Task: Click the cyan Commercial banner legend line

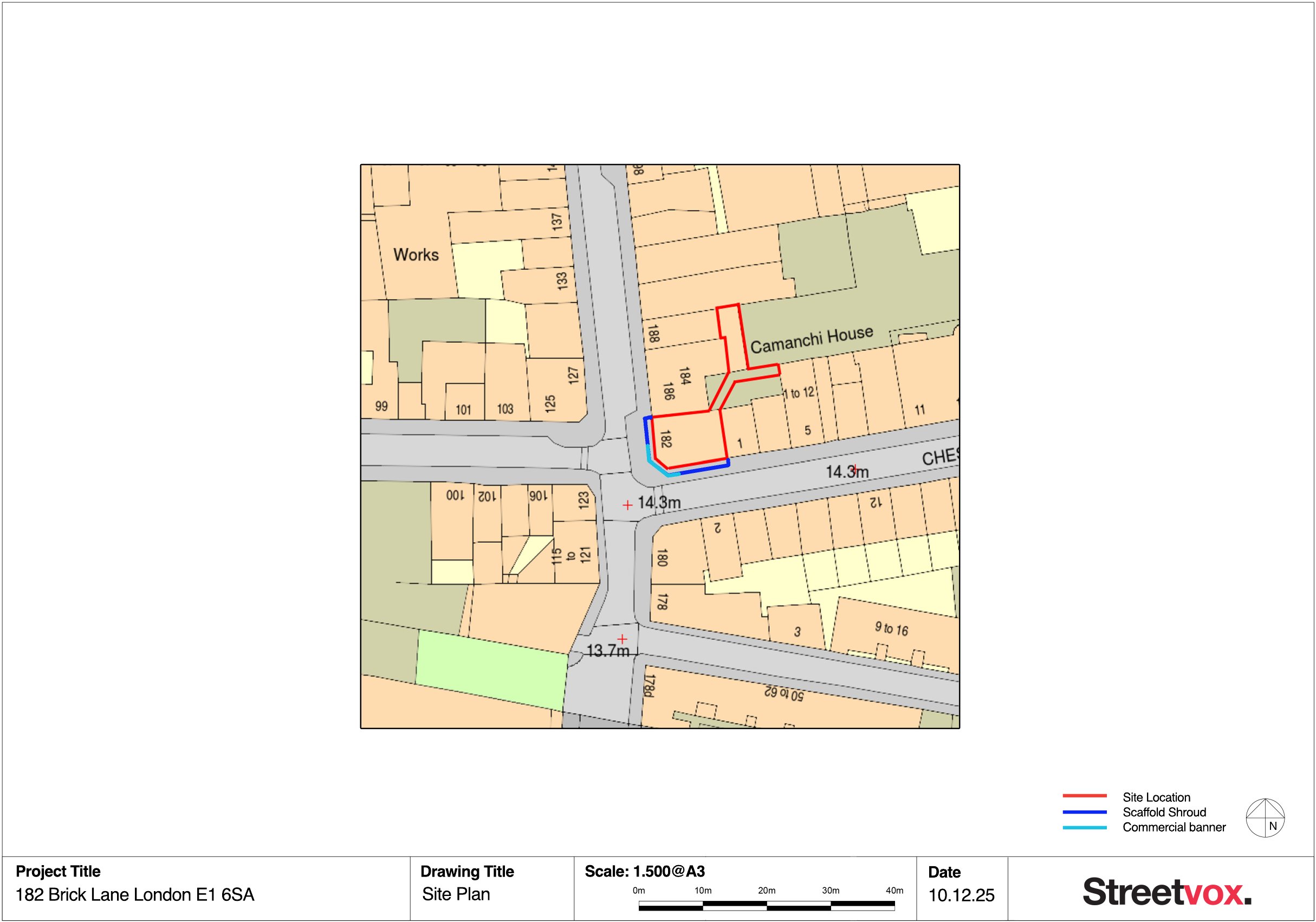Action: coord(1085,827)
